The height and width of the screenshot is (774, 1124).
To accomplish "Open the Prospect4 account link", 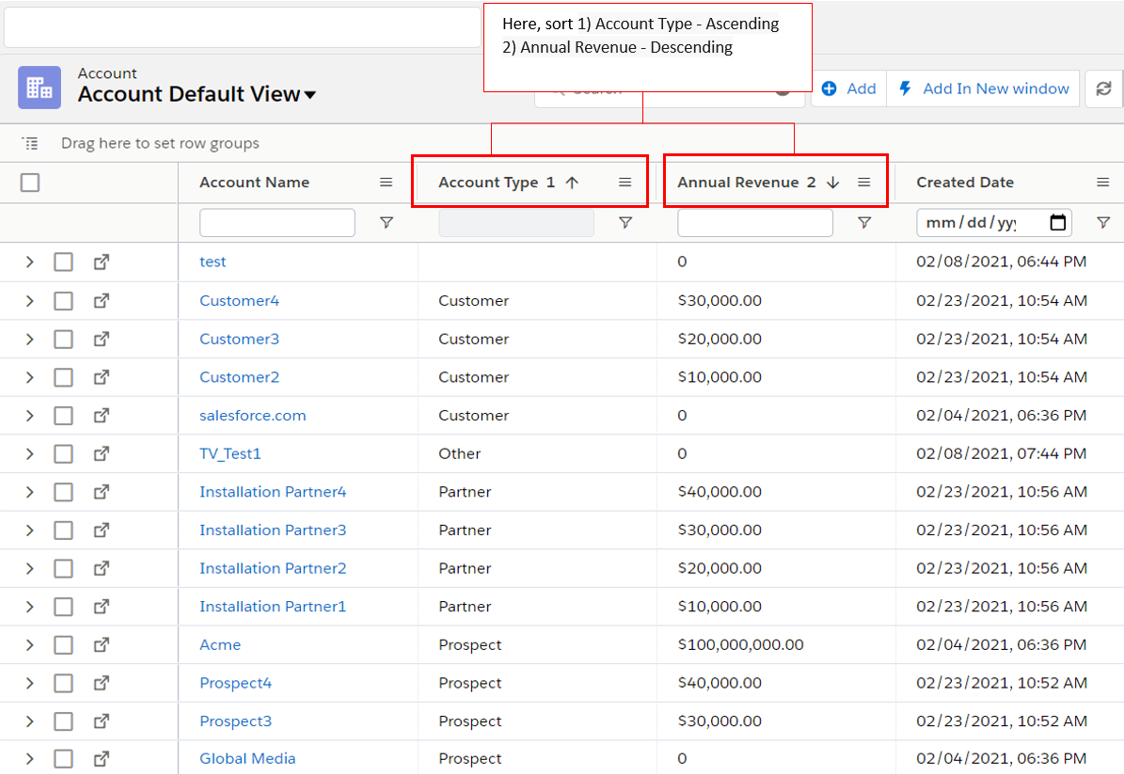I will [x=235, y=683].
